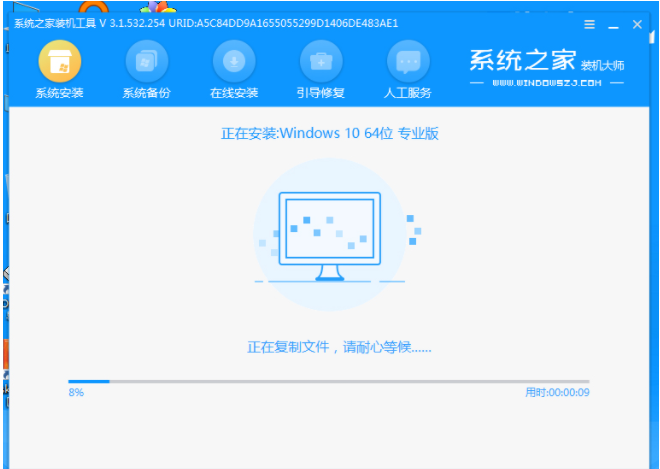Open the hamburger menu in title bar

[x=589, y=24]
